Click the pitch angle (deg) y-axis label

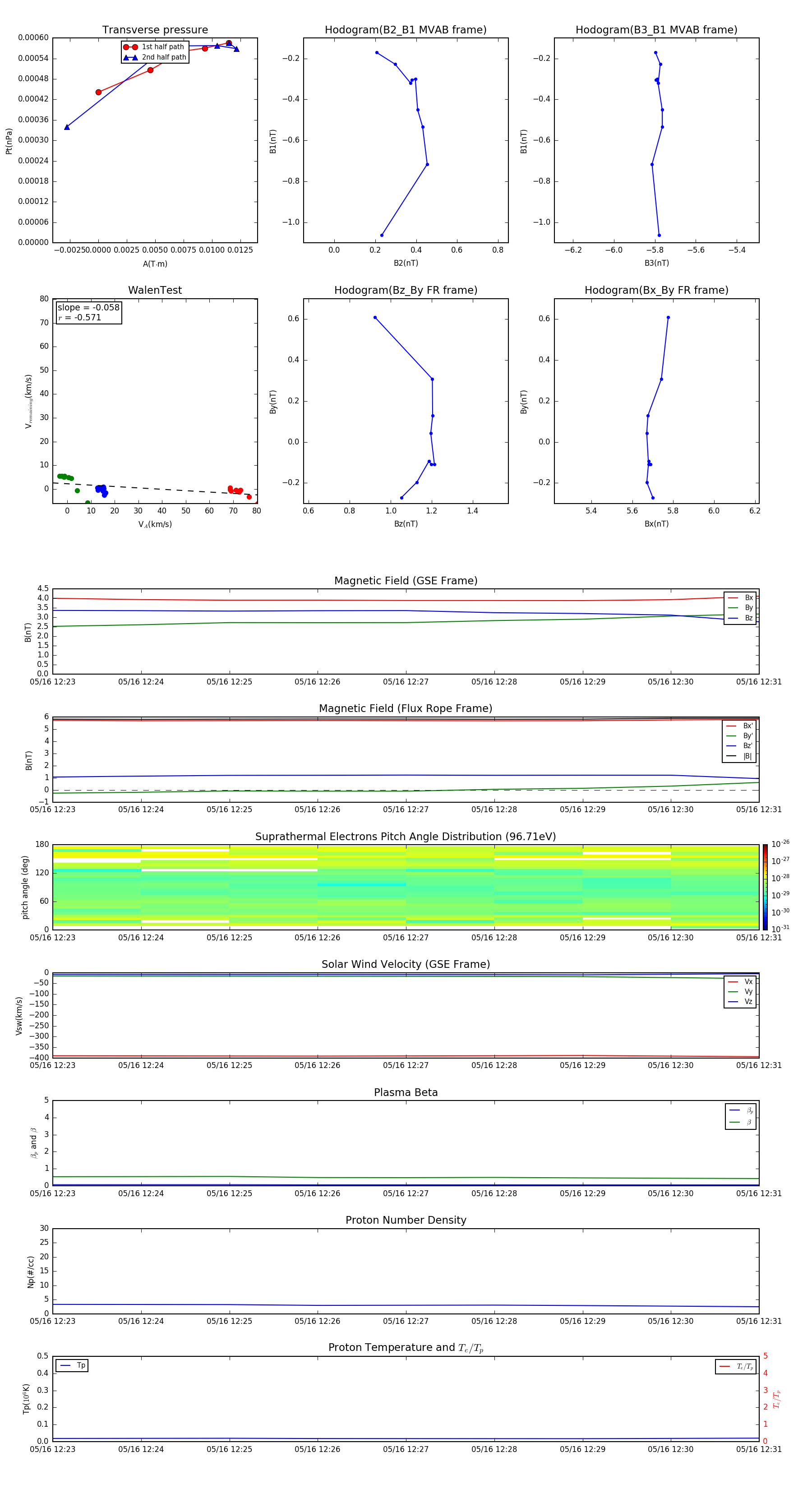click(25, 887)
